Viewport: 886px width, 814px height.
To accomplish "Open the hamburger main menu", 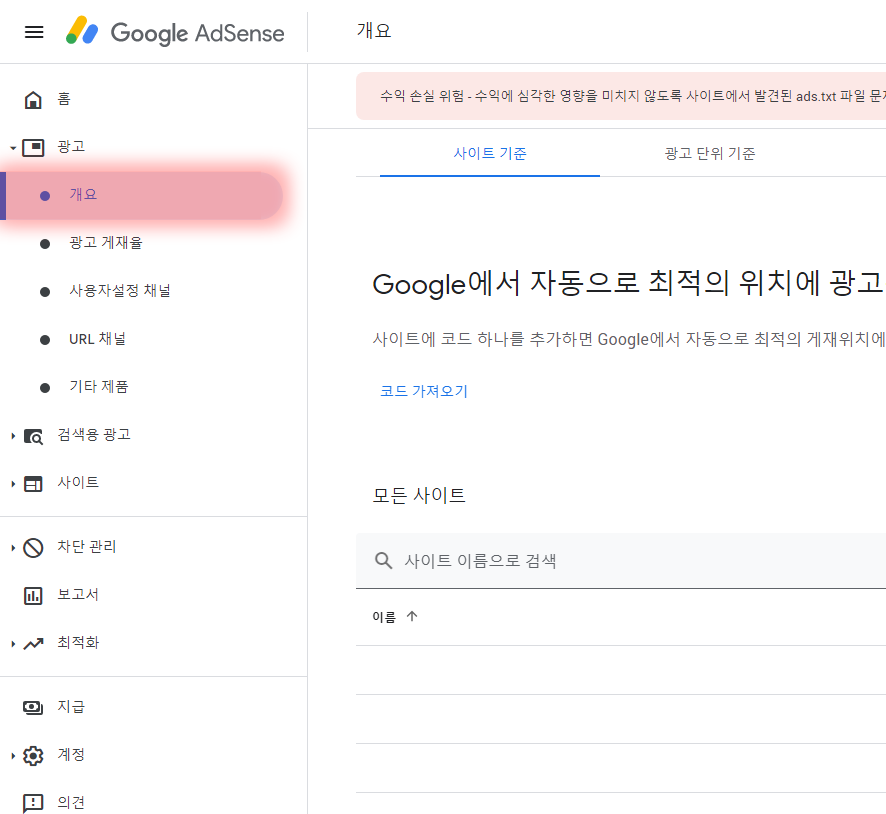I will pos(34,32).
